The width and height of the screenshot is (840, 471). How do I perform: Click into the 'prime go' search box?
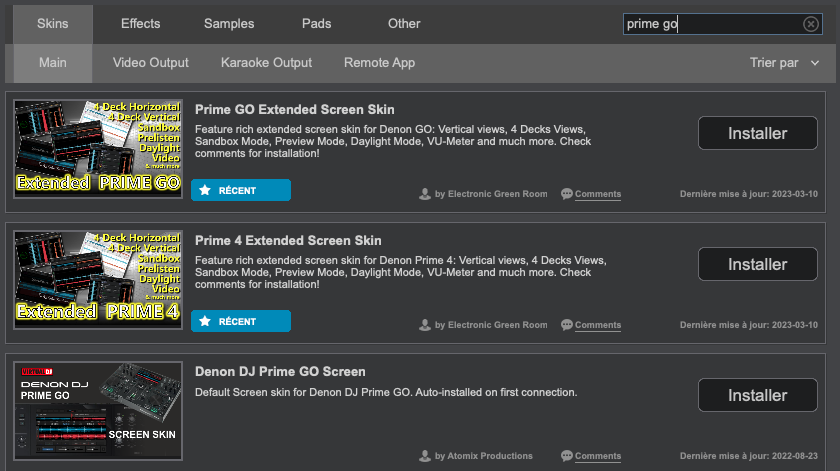tap(712, 24)
